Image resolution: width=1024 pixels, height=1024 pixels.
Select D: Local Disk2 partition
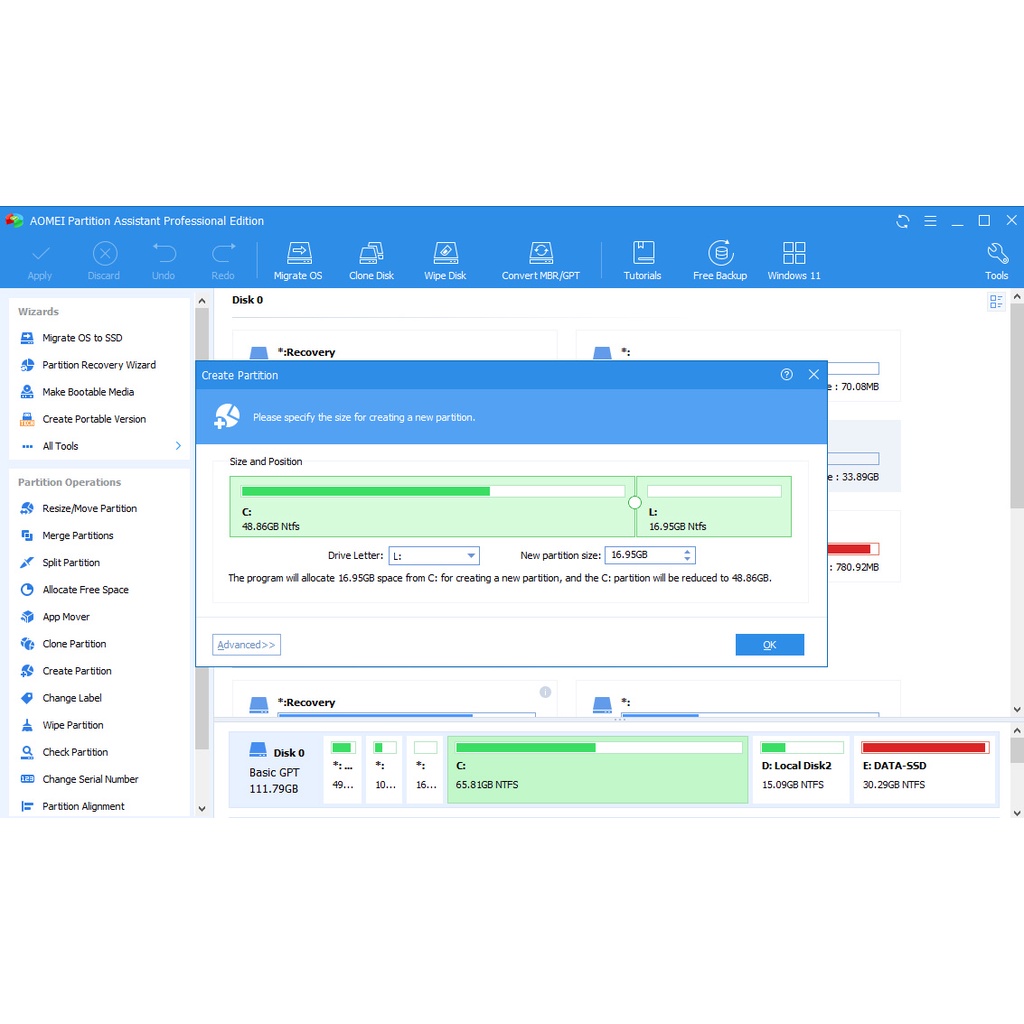(x=801, y=769)
